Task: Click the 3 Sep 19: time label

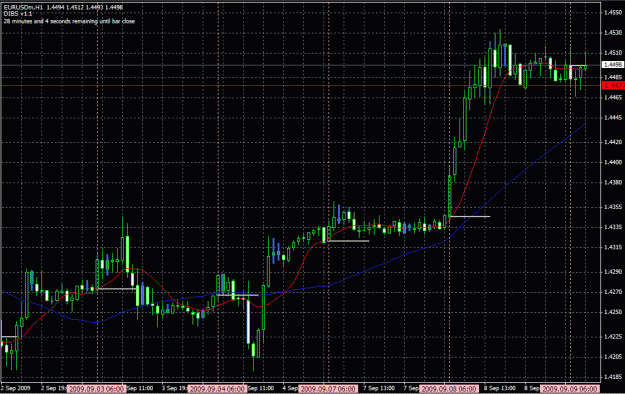Action: [x=175, y=388]
